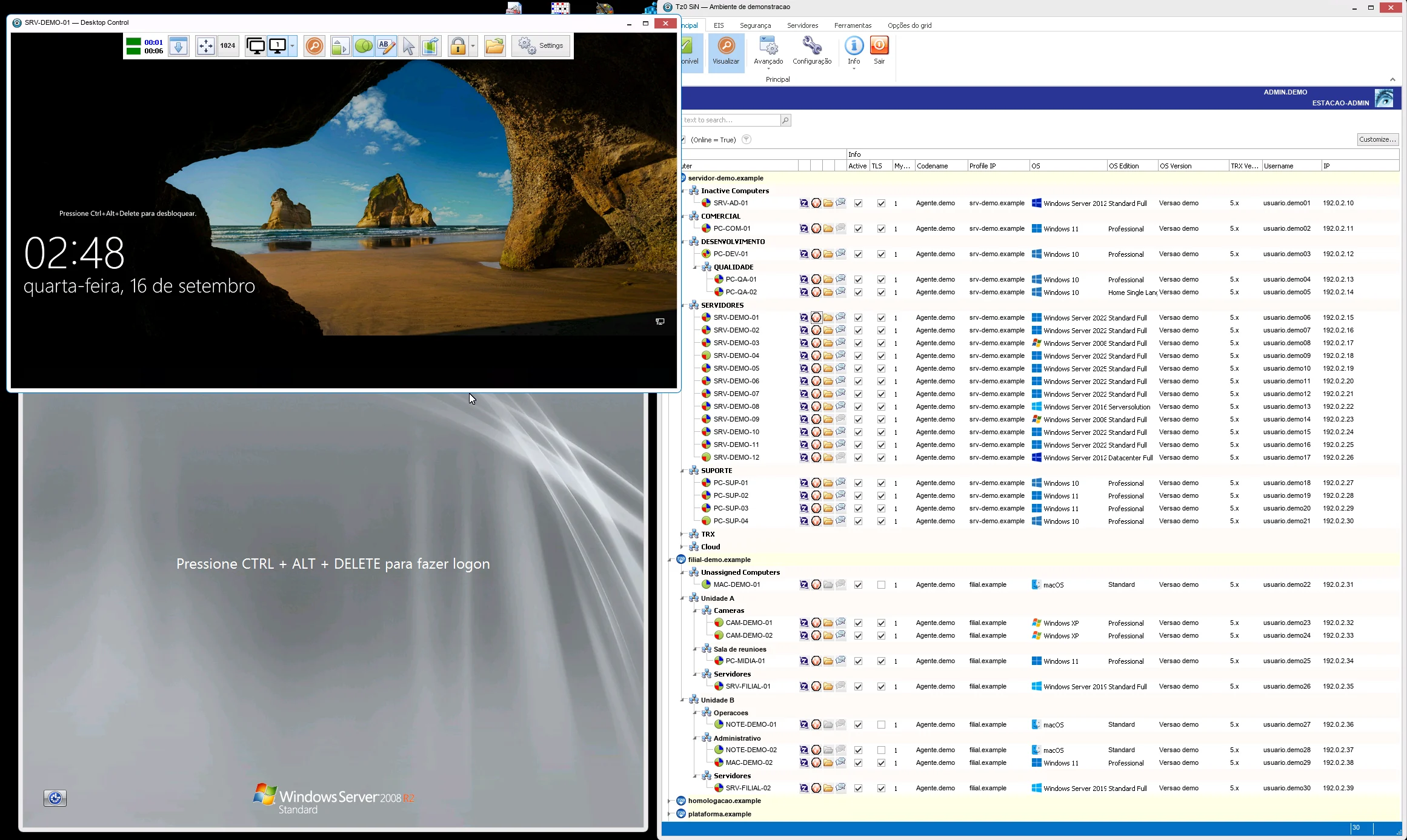The height and width of the screenshot is (840, 1407).
Task: Expand the homologacao.example server node
Action: point(670,801)
